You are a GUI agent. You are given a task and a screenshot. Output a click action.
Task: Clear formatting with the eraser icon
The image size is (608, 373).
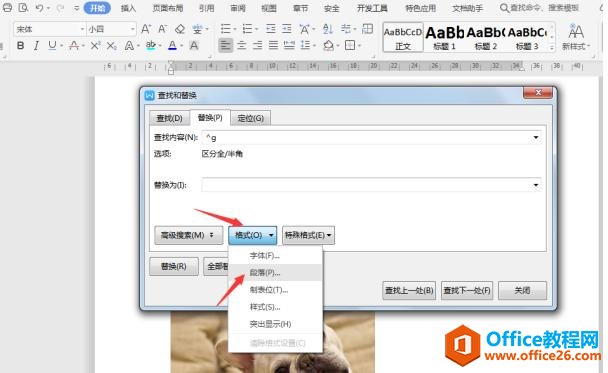coord(180,29)
